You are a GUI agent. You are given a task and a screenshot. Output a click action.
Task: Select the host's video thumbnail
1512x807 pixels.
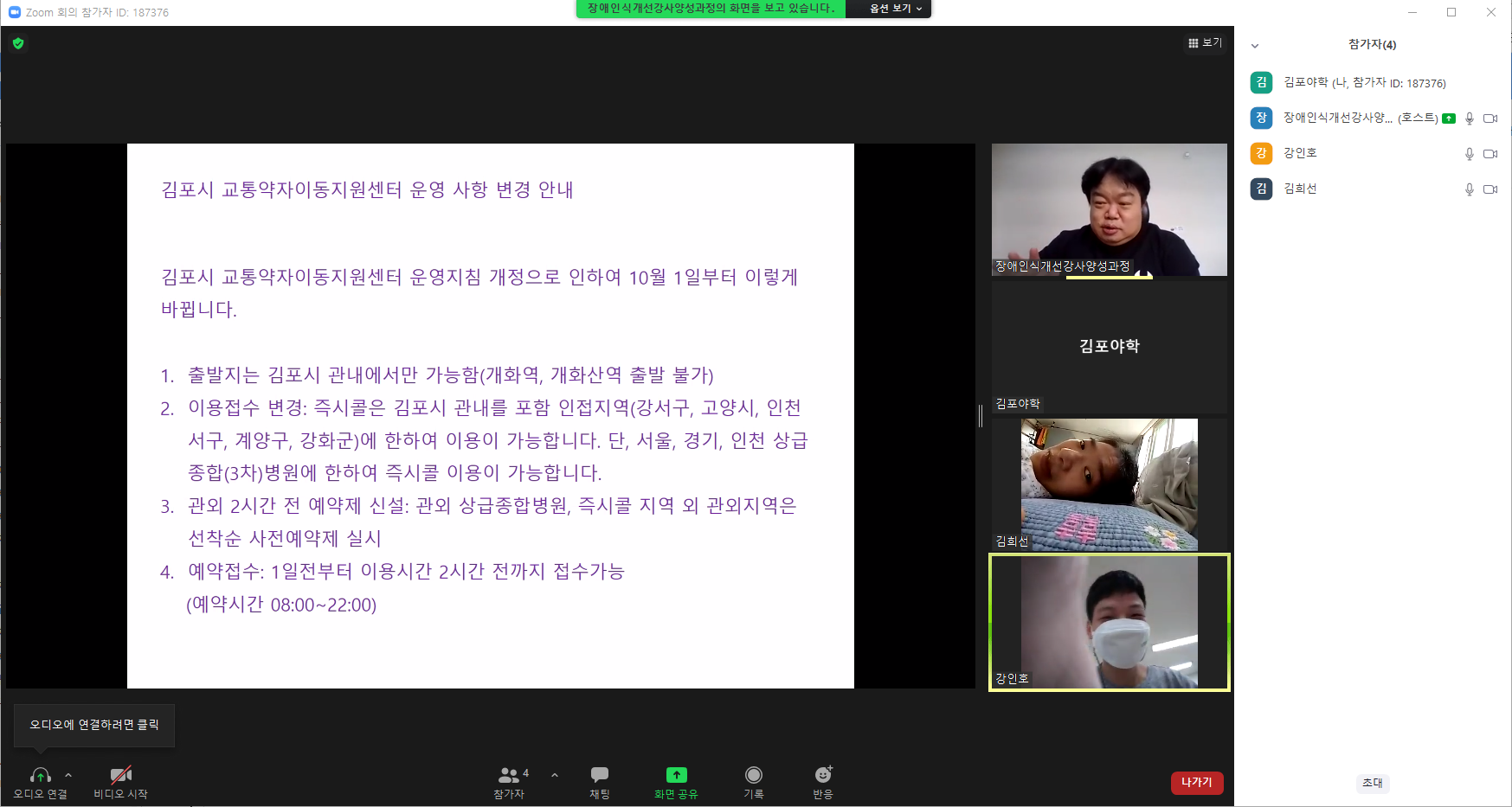point(1110,209)
